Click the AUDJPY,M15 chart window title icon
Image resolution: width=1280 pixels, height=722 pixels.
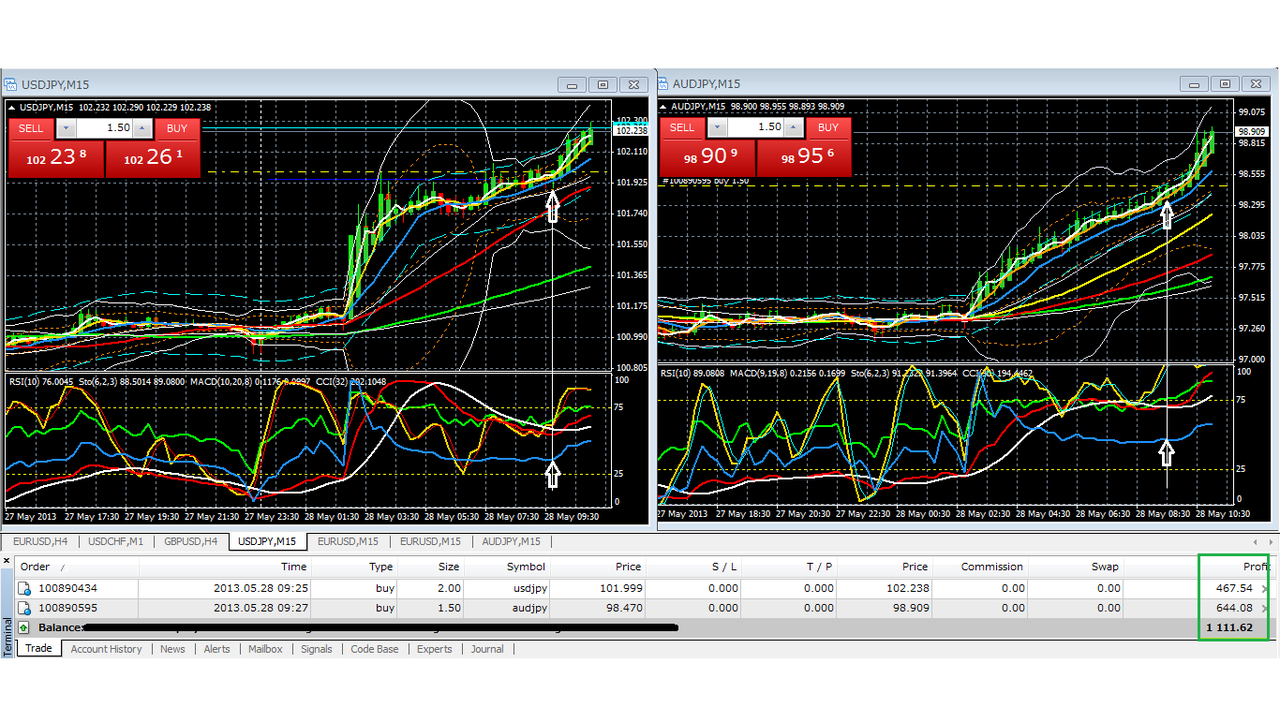(664, 85)
